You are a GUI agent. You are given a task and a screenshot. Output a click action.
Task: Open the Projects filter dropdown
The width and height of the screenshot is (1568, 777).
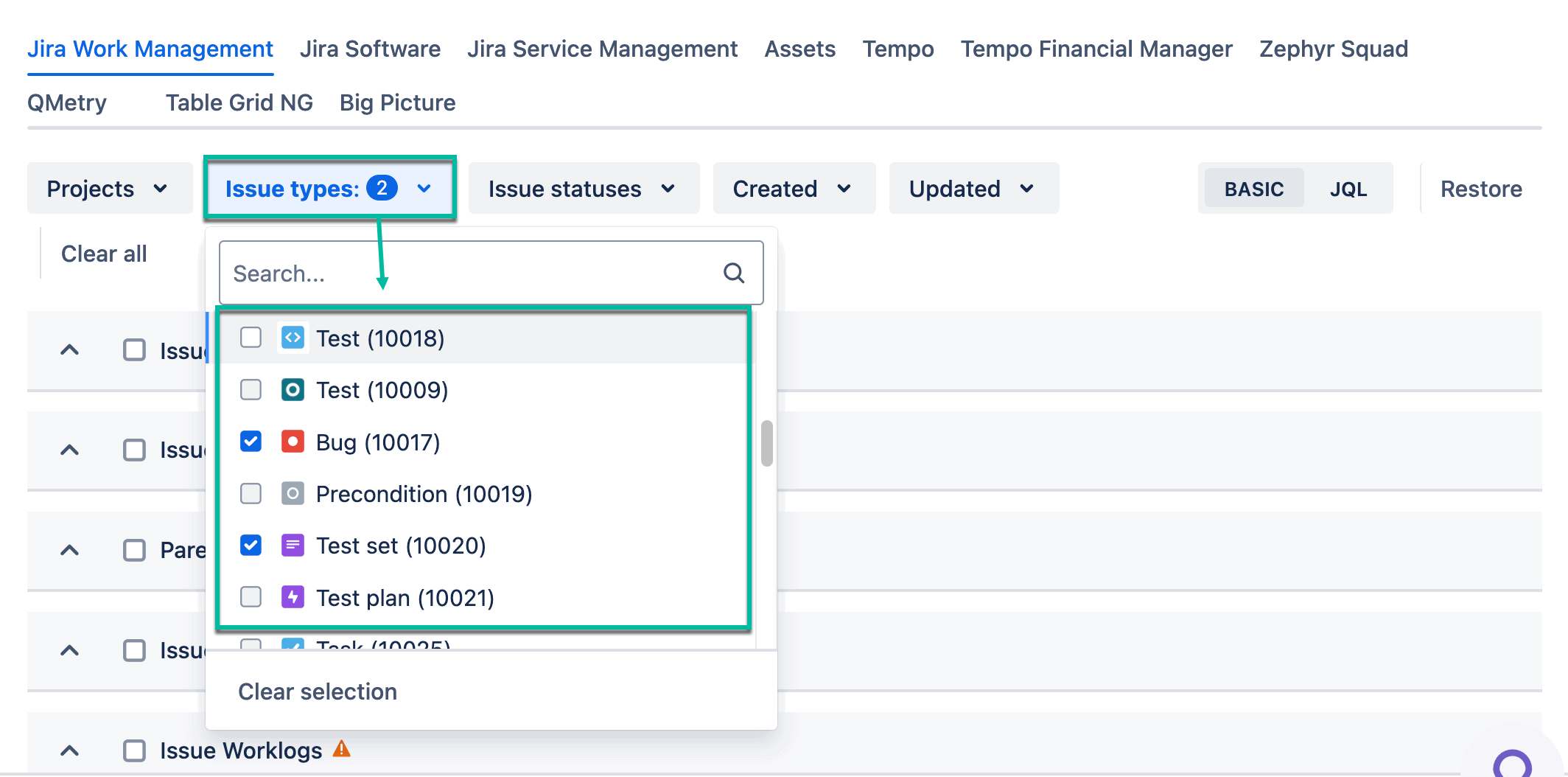109,189
